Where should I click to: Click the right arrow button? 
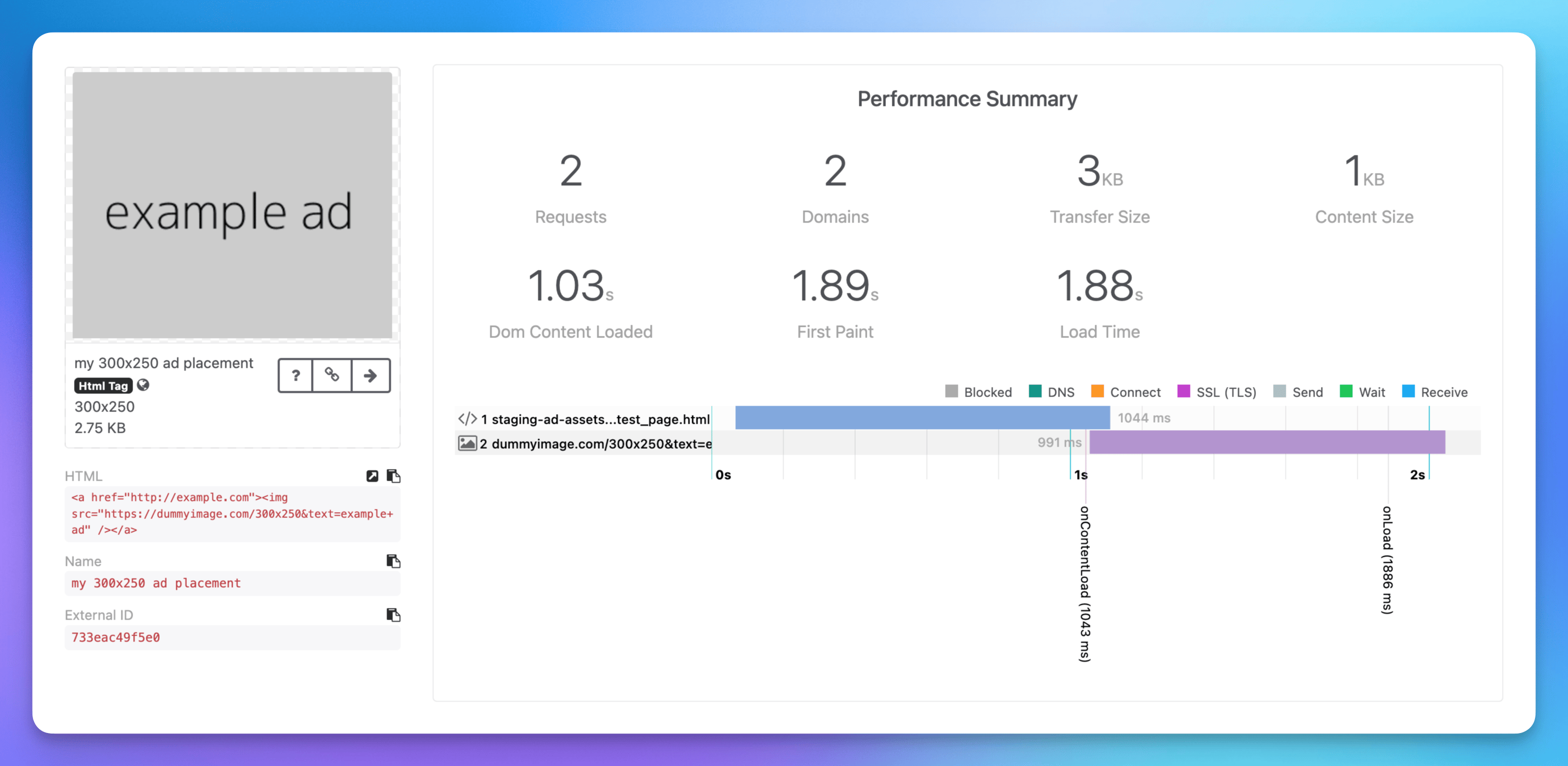click(x=370, y=375)
